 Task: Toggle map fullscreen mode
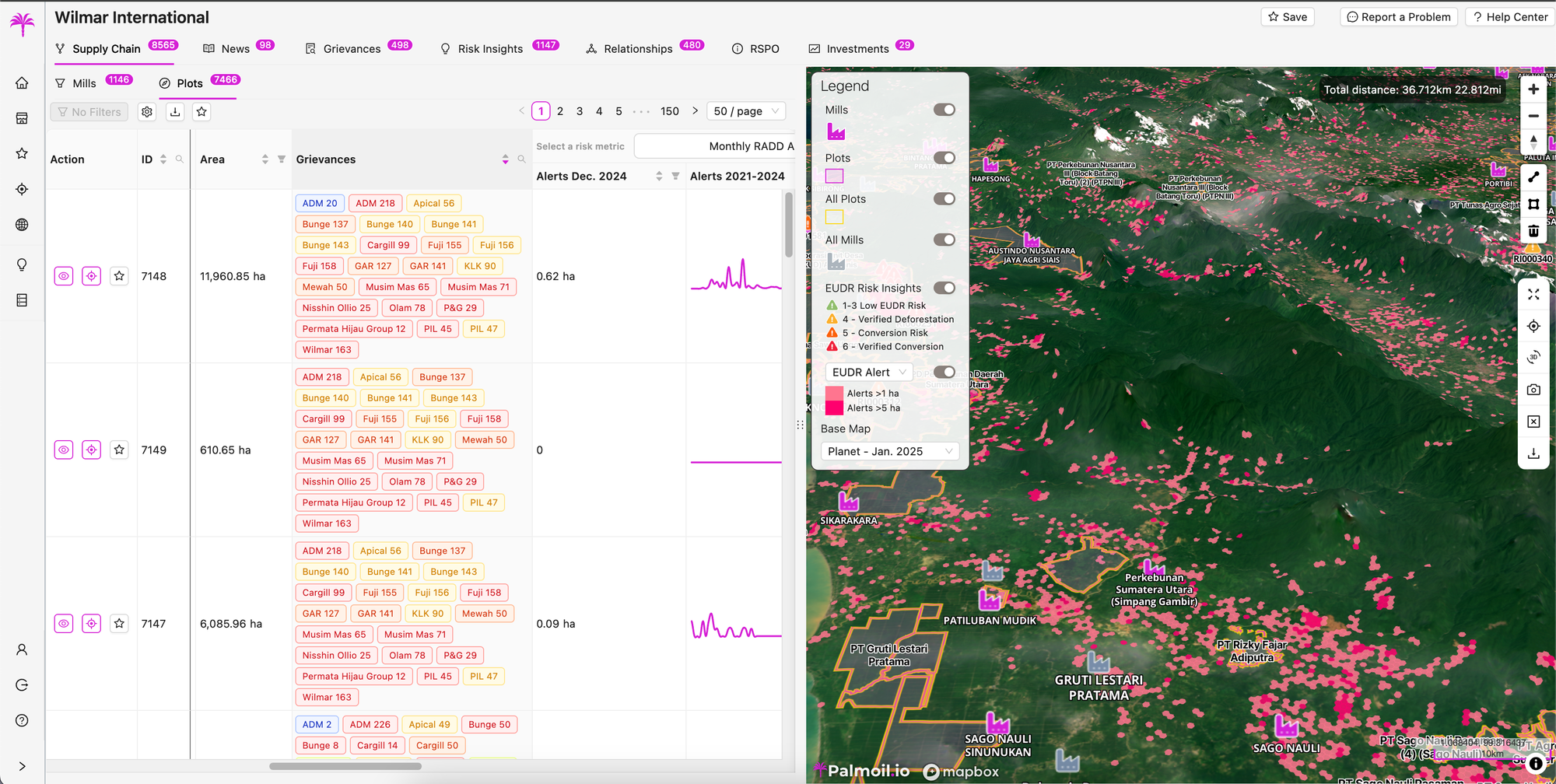[x=1533, y=294]
